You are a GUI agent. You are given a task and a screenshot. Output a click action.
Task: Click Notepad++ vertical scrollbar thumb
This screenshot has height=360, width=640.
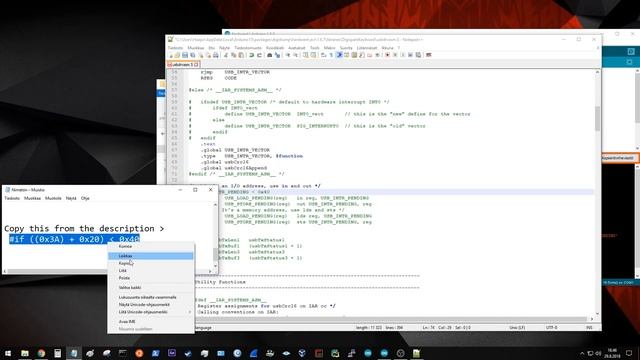pos(598,118)
